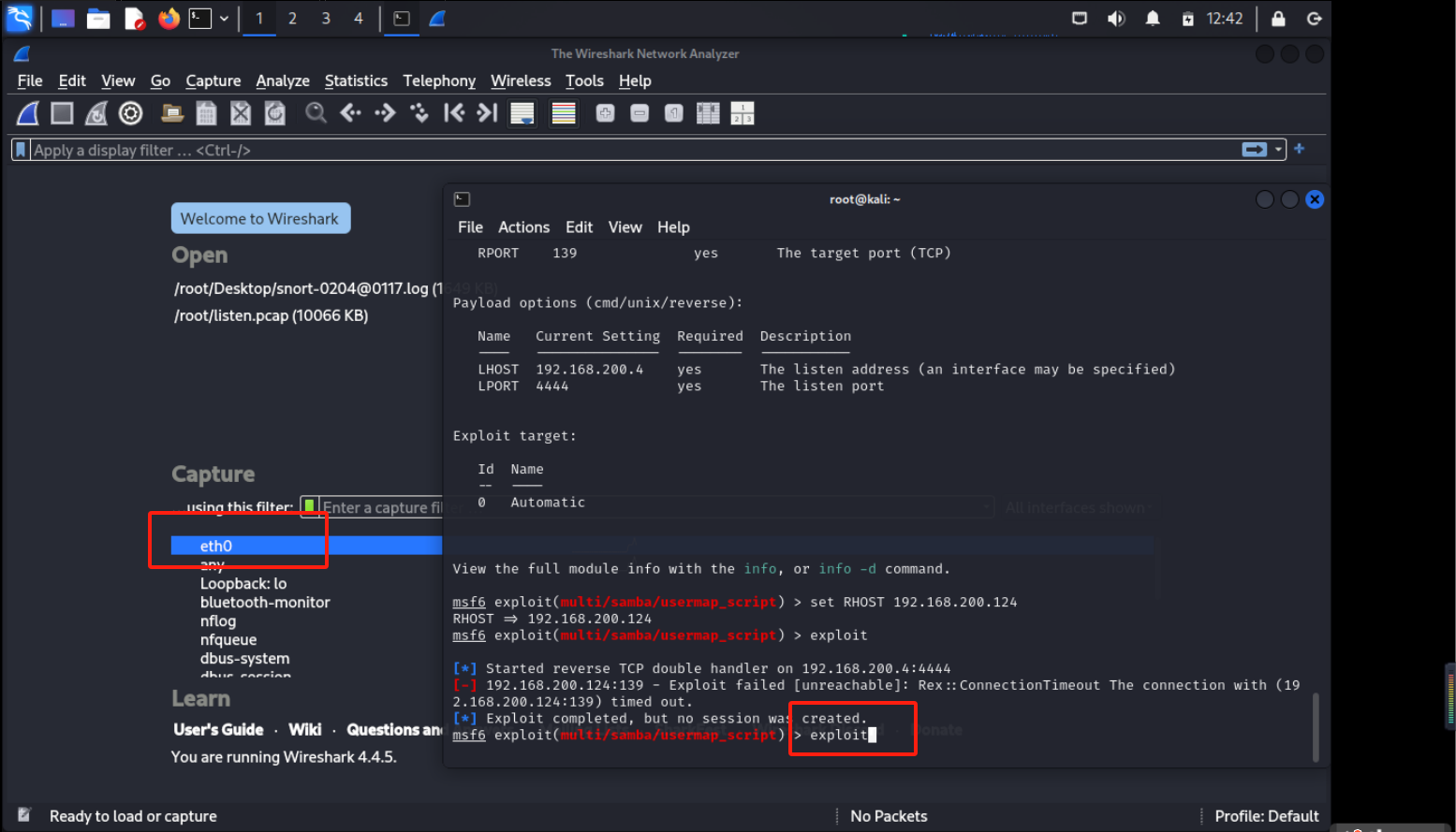Open the volume control tray icon
1456x832 pixels.
pos(1116,18)
